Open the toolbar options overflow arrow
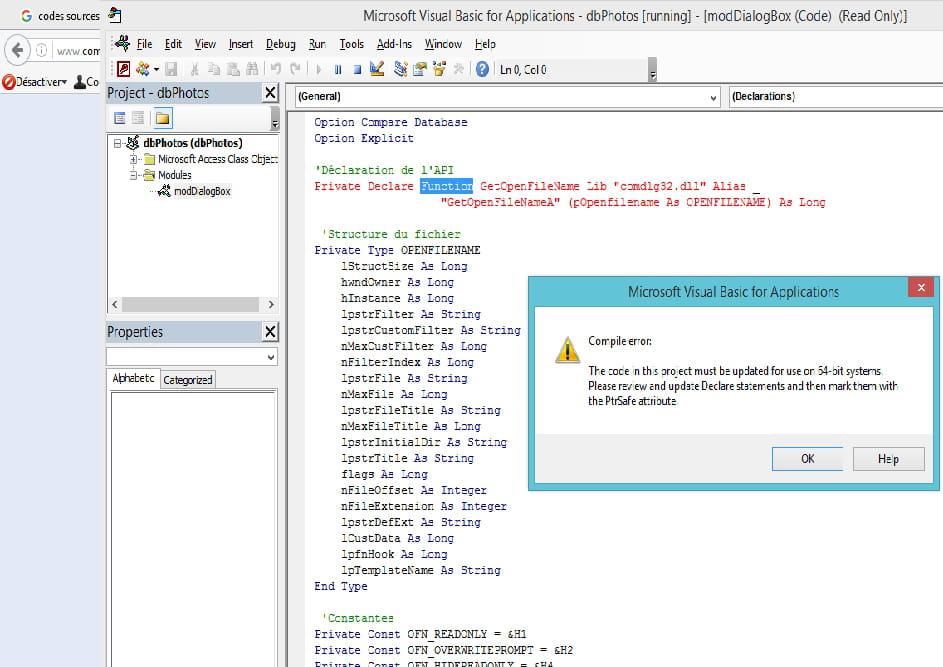The height and width of the screenshot is (667, 943). [653, 70]
